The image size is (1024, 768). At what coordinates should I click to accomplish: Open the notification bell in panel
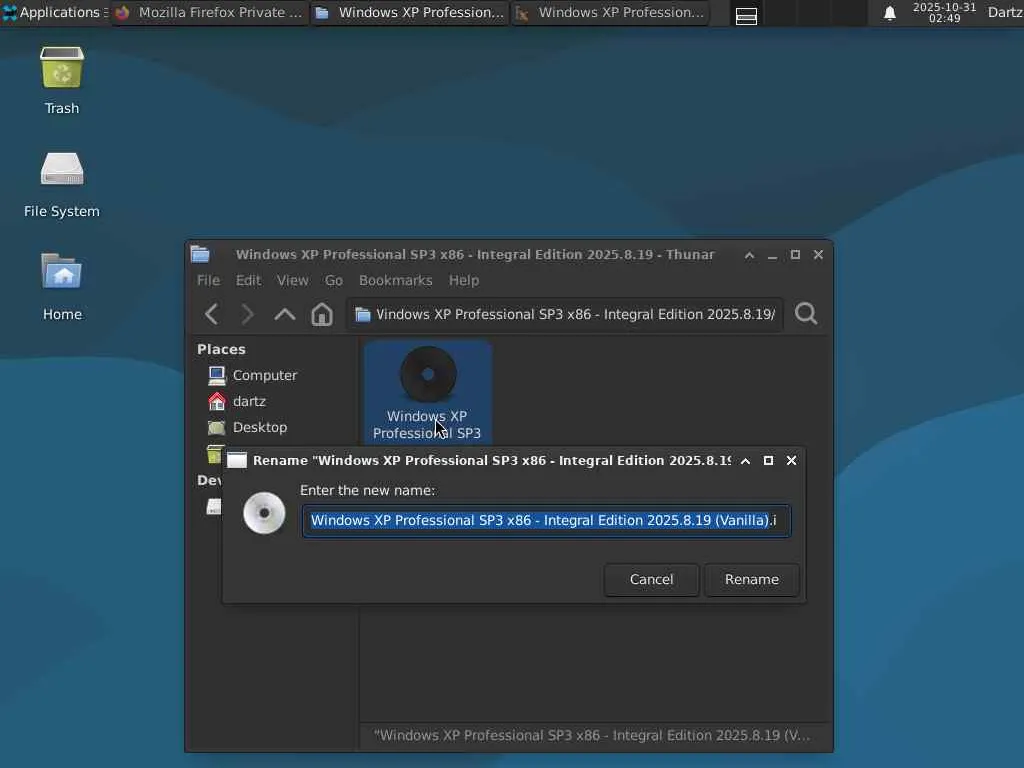tap(889, 13)
